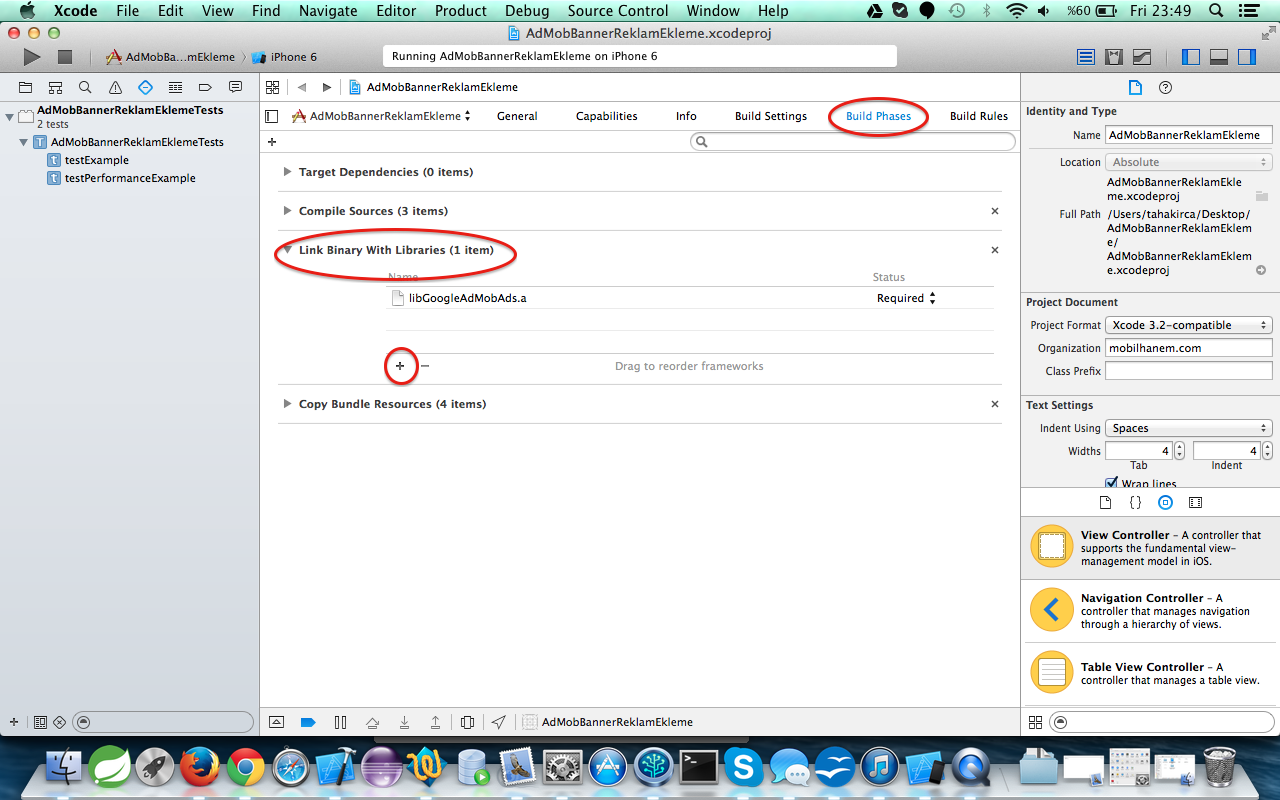Delete the Copy Bundle Resources phase
Viewport: 1280px width, 800px height.
(x=994, y=404)
